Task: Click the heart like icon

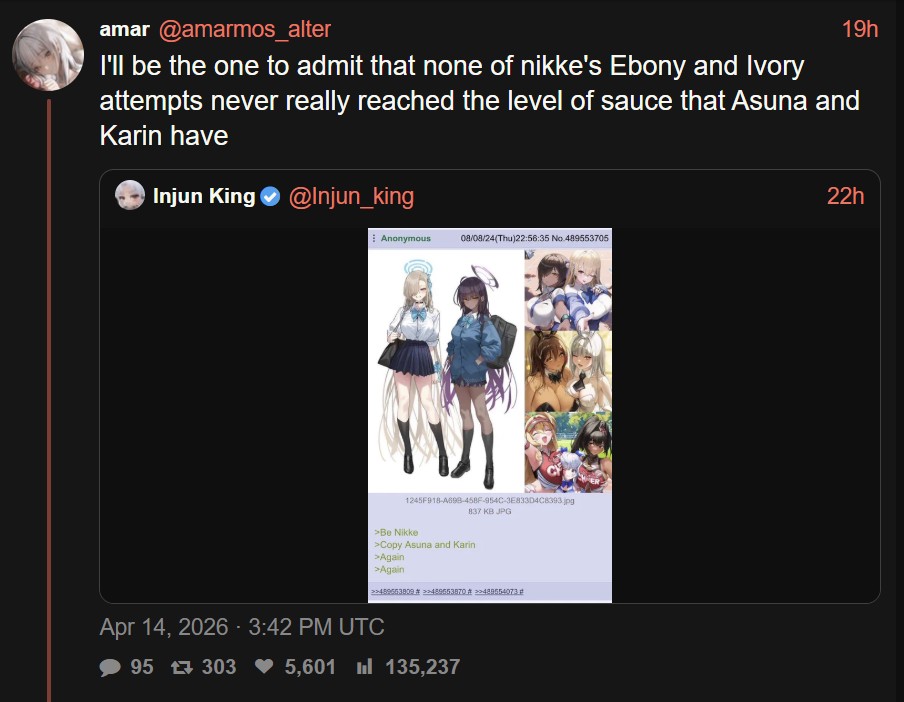Action: (x=264, y=667)
